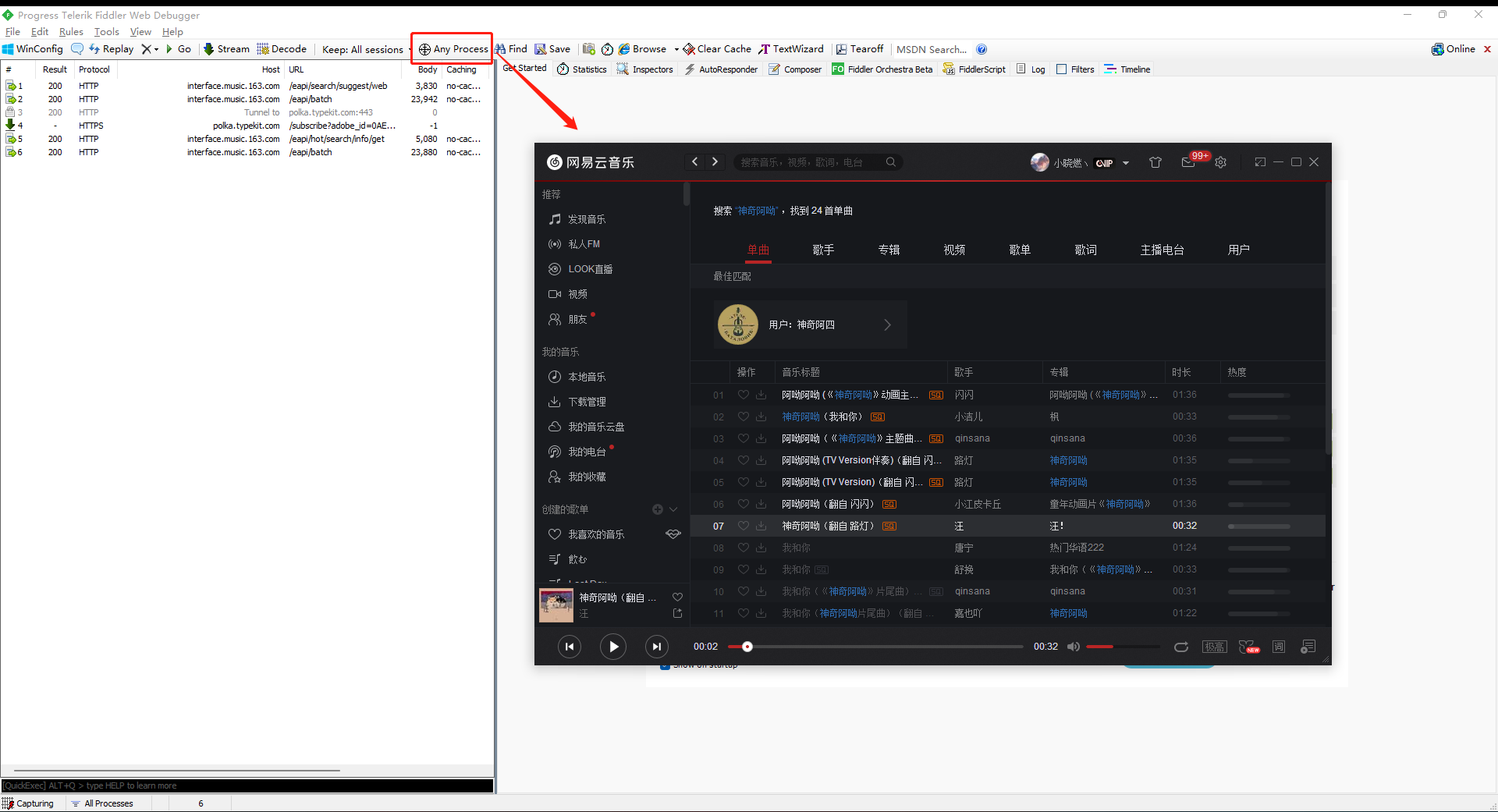The width and height of the screenshot is (1498, 812).
Task: Open the blue help icon near MSDN search
Action: pyautogui.click(x=982, y=49)
